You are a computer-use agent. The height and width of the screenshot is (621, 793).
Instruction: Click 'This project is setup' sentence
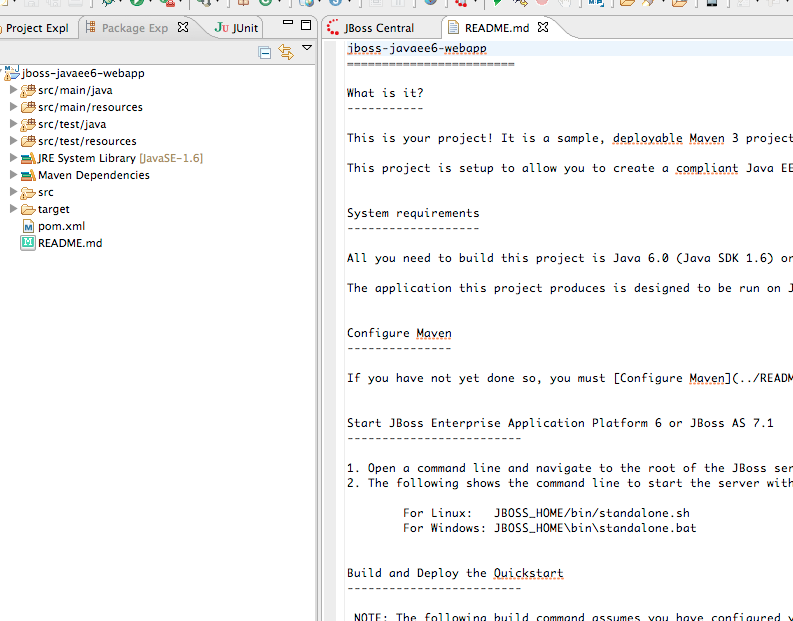pyautogui.click(x=570, y=168)
